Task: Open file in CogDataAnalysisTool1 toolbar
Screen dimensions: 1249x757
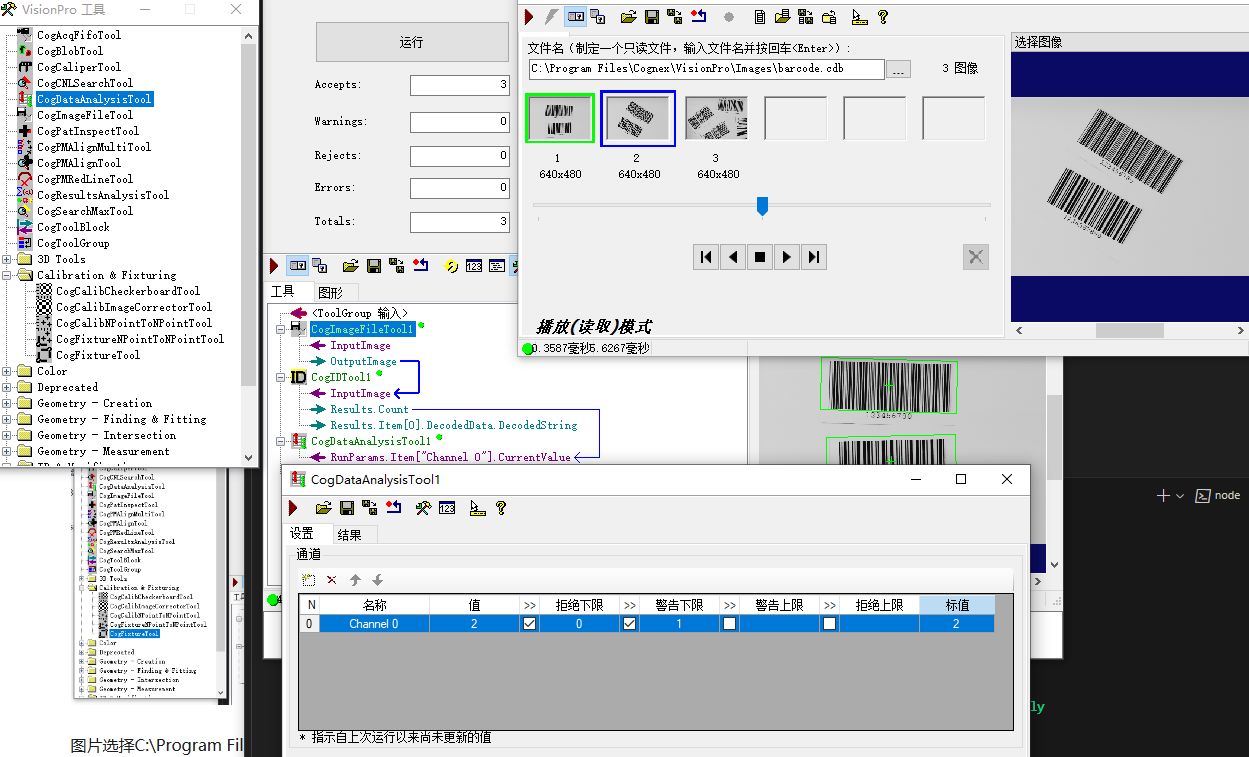Action: pos(324,508)
